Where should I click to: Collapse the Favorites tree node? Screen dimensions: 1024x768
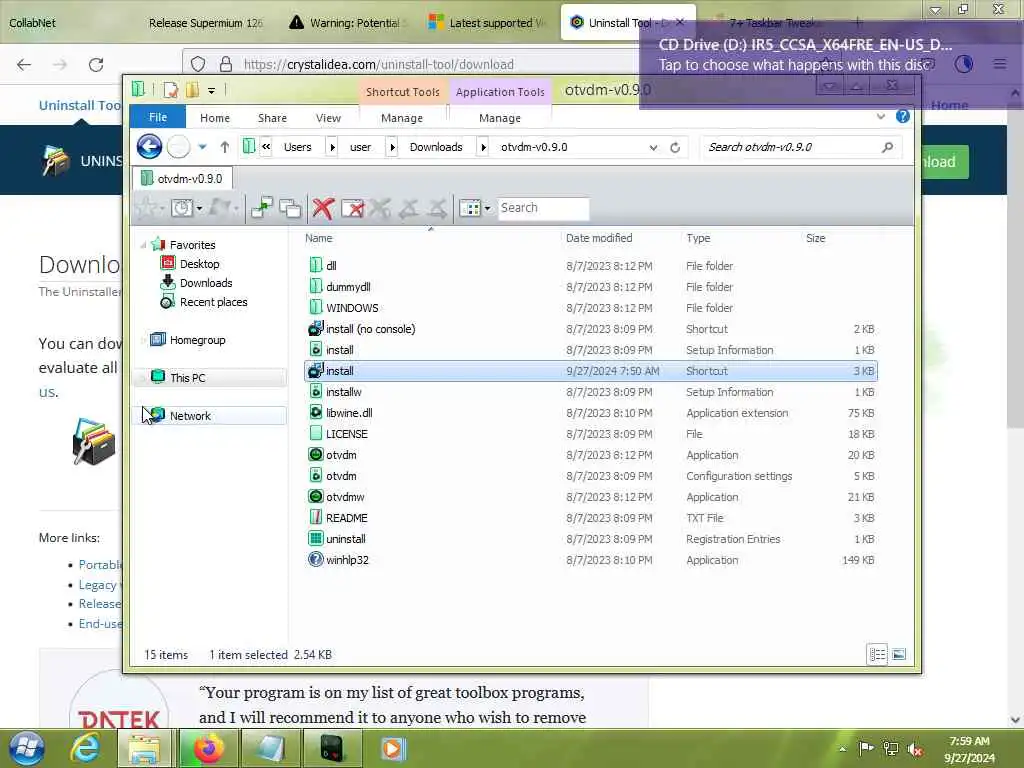(x=144, y=245)
